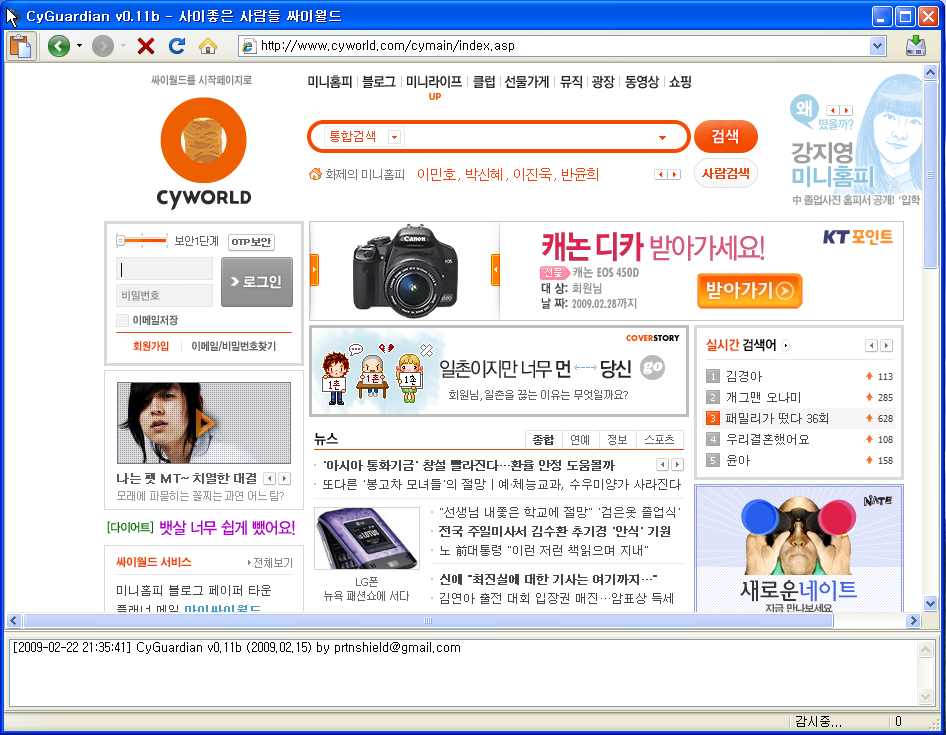Go to the home page icon
Viewport: 946px width, 735px height.
pos(208,46)
